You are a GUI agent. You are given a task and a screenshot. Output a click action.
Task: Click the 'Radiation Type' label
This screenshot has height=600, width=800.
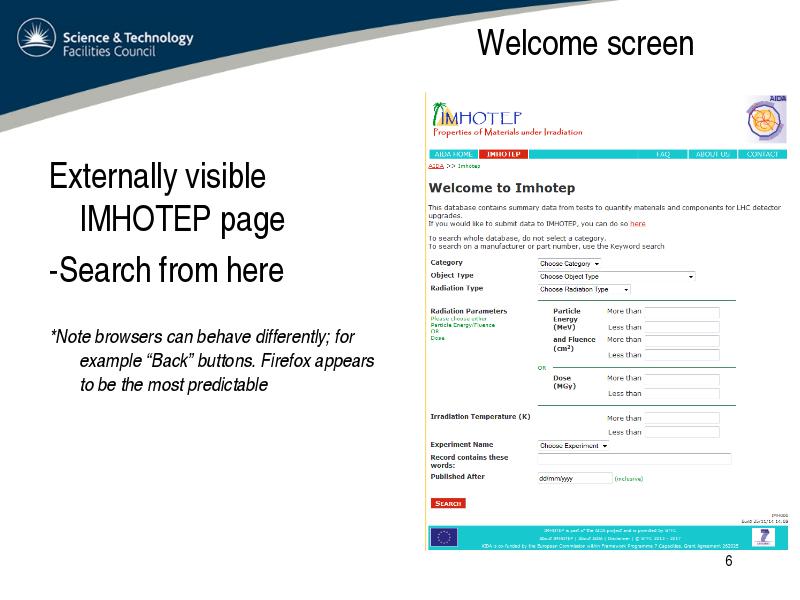pos(457,288)
